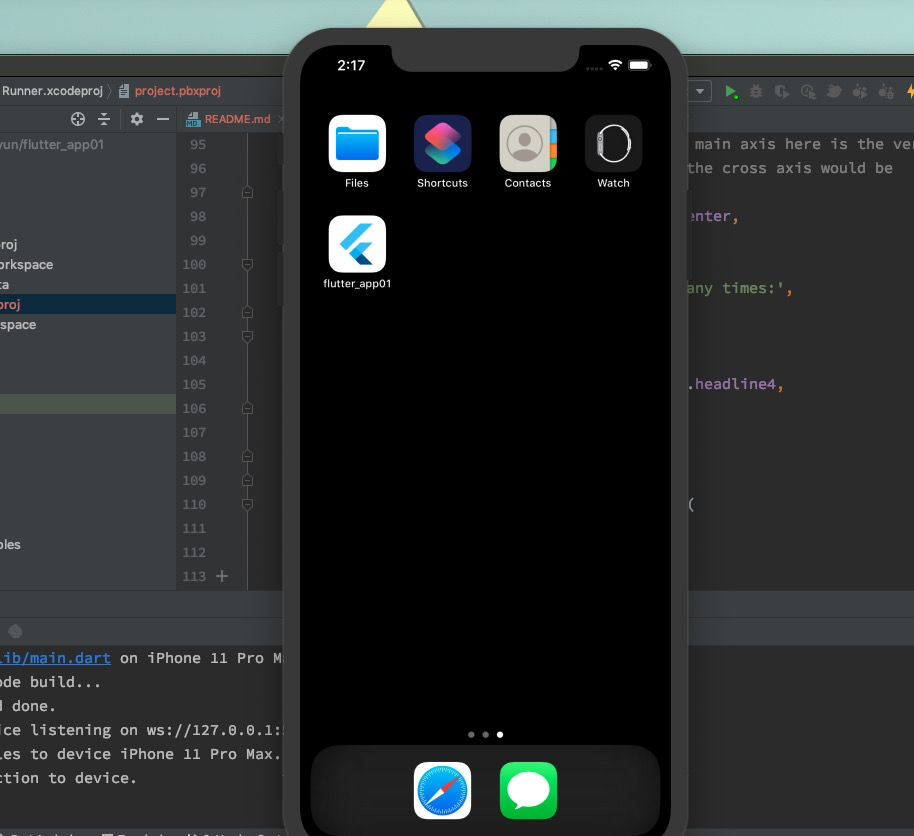The height and width of the screenshot is (836, 914).
Task: Hide the project panel with the minus icon
Action: pos(163,119)
